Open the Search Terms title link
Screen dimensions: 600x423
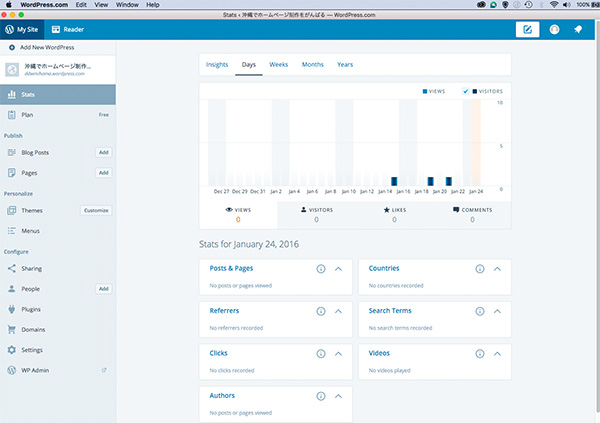click(x=390, y=310)
